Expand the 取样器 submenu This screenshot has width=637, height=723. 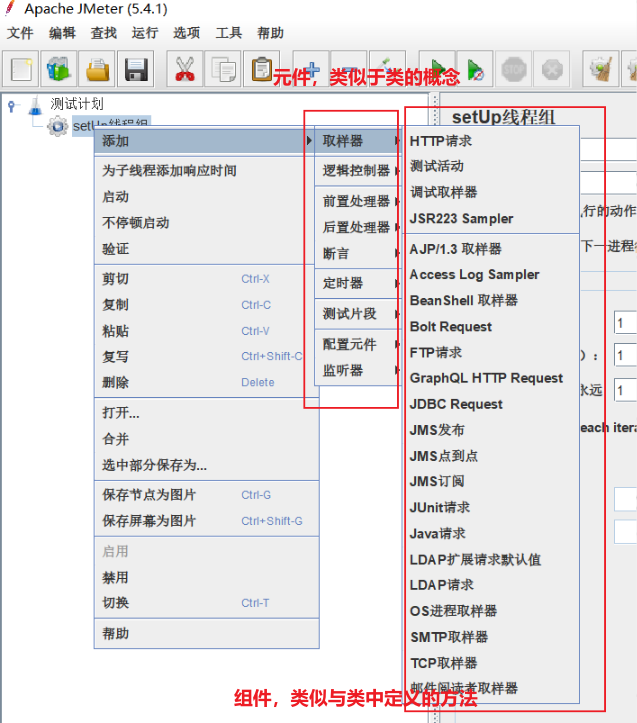click(x=357, y=141)
